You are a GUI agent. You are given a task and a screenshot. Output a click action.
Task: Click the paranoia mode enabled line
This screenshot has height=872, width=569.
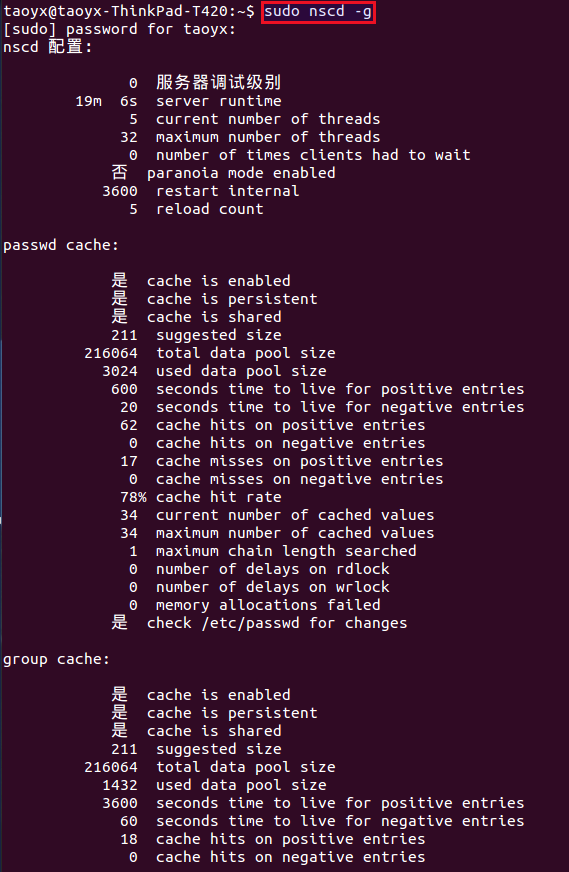coord(223,173)
